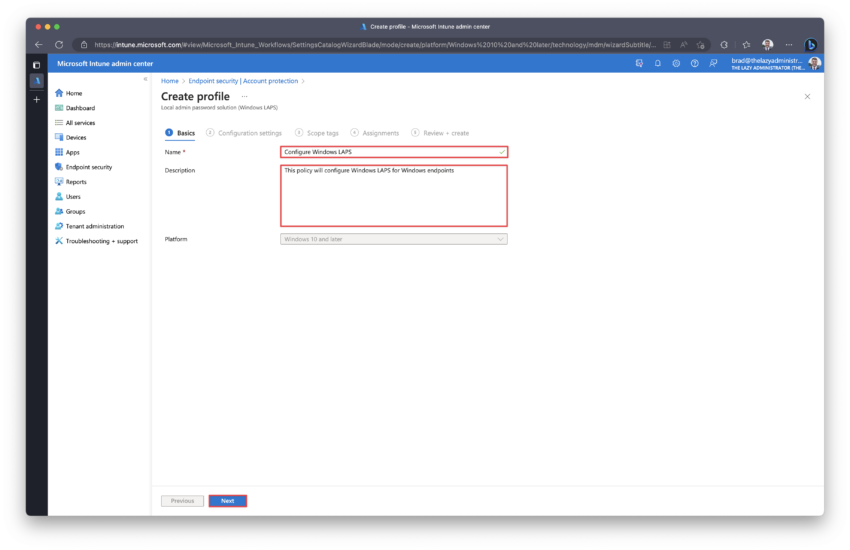Open browser profile avatar
Image resolution: width=850 pixels, height=550 pixels.
pyautogui.click(x=768, y=44)
